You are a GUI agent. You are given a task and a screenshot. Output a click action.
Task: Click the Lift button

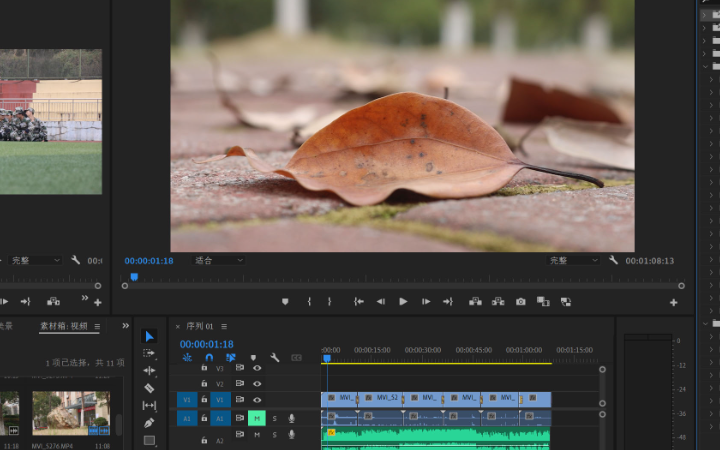[x=475, y=302]
